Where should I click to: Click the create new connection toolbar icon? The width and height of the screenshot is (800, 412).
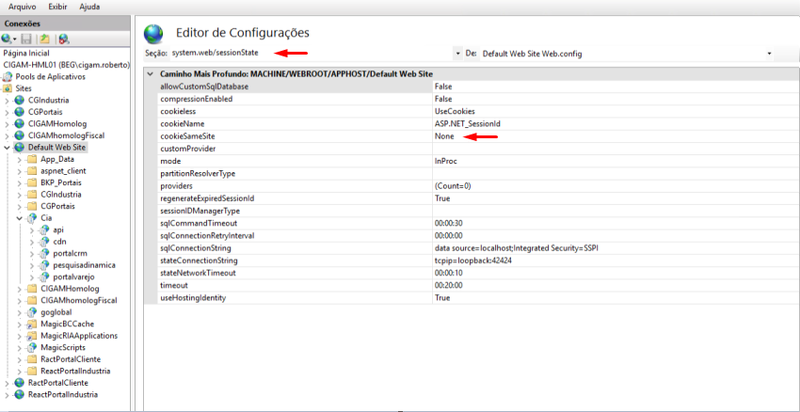8,39
